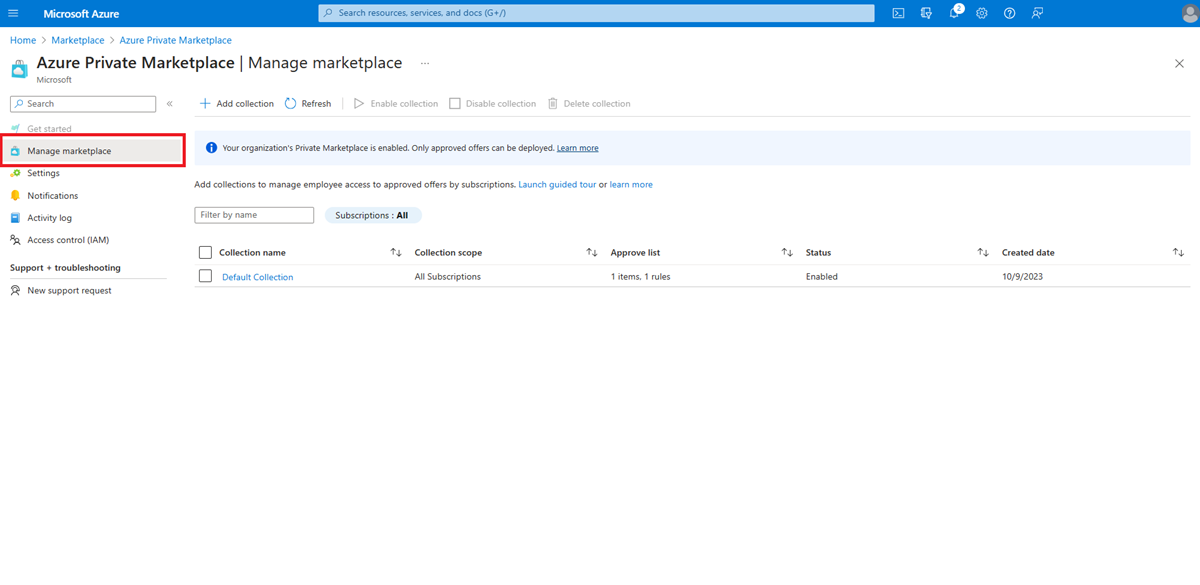Open the Cloud Shell icon in header
The height and width of the screenshot is (585, 1200).
(x=898, y=13)
